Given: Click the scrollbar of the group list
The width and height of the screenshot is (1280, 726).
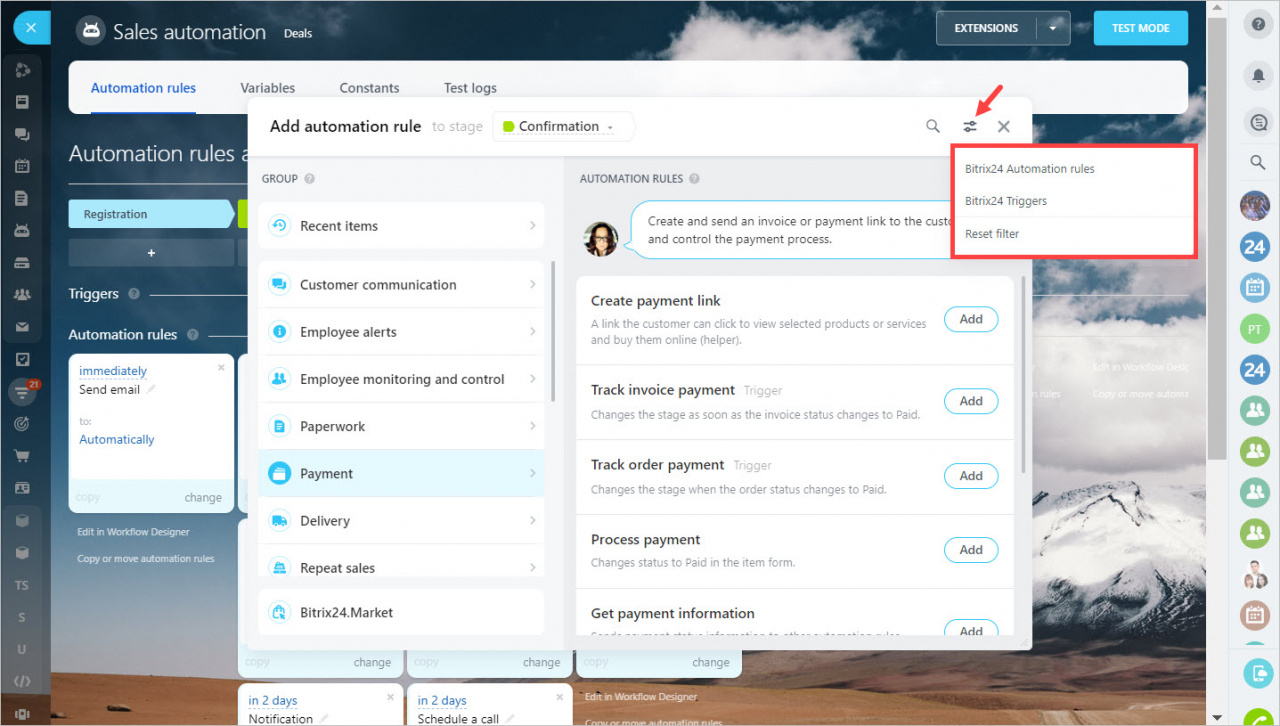Looking at the screenshot, I should pos(553,331).
